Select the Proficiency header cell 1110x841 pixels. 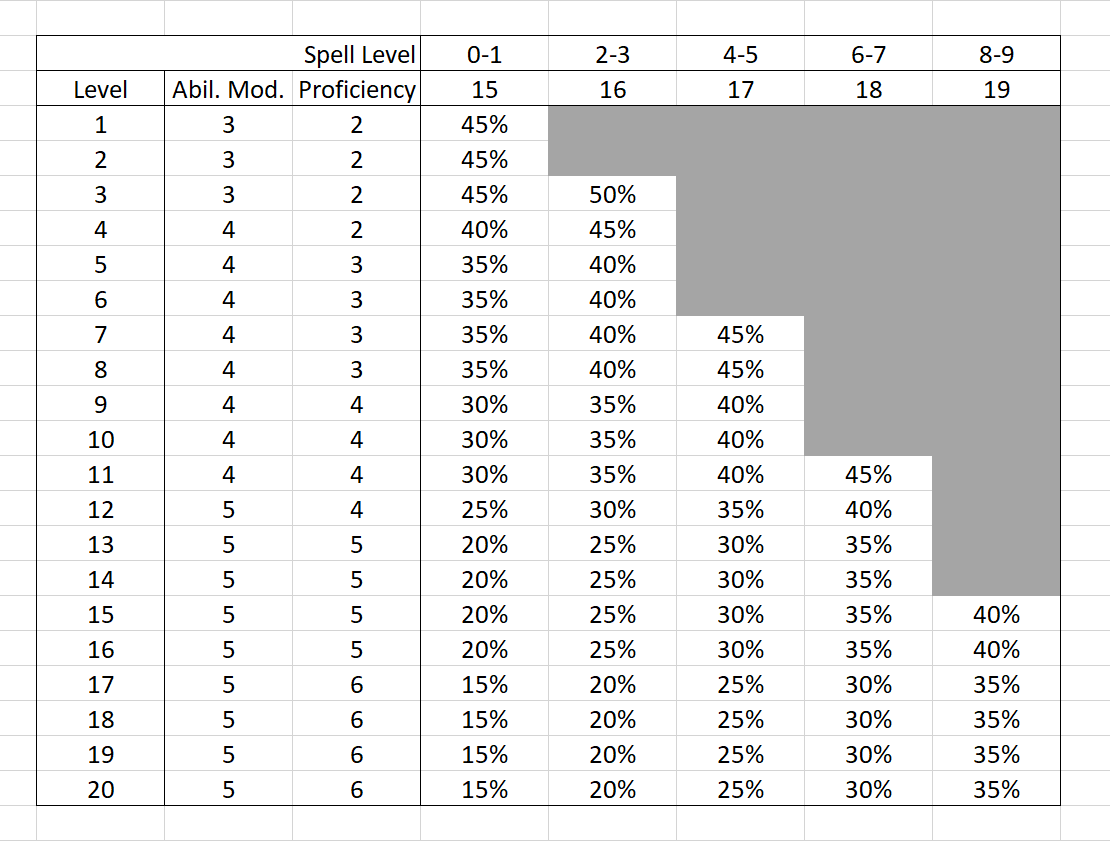click(356, 89)
